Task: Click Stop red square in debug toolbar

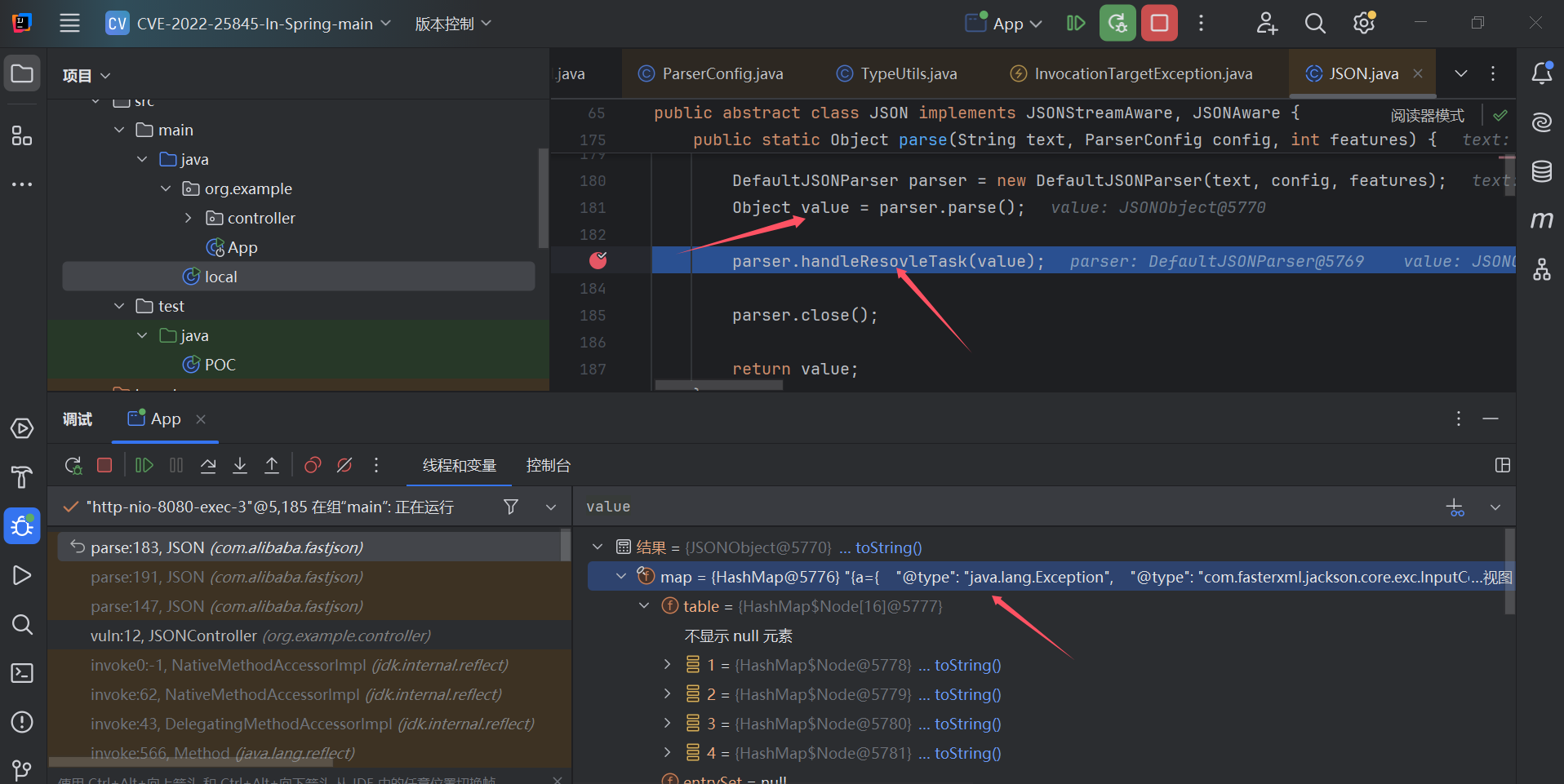Action: tap(104, 465)
